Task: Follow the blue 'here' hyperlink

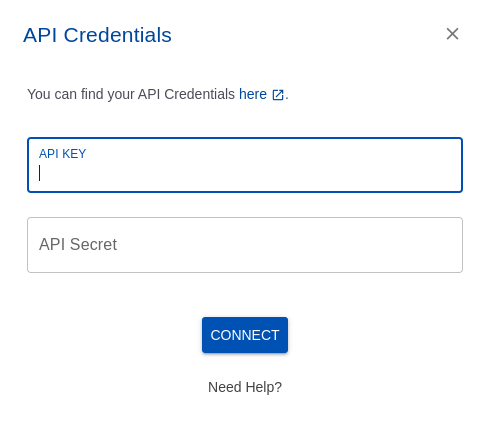Action: 253,94
